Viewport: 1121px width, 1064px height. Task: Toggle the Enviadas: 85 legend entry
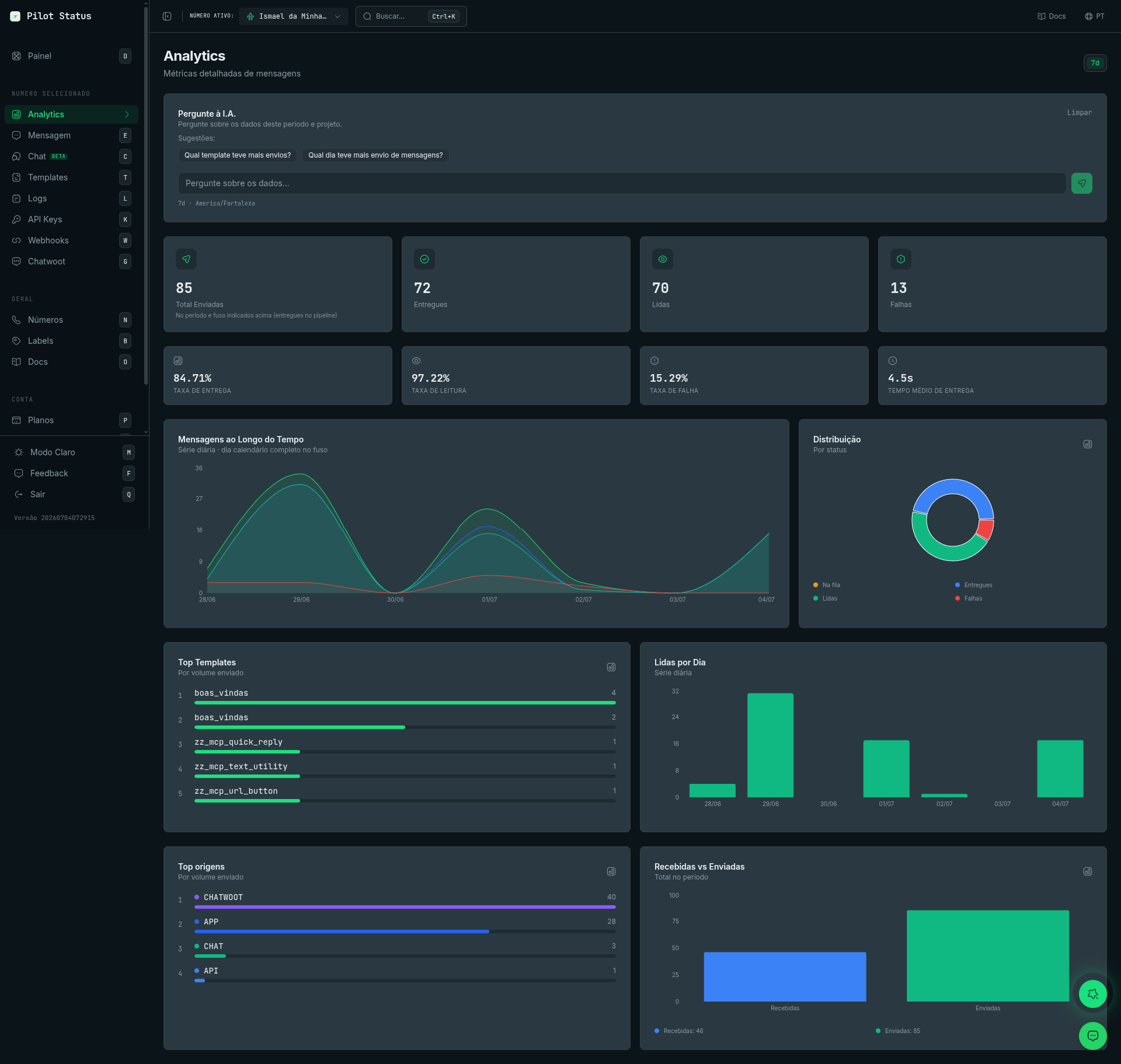coord(898,1031)
